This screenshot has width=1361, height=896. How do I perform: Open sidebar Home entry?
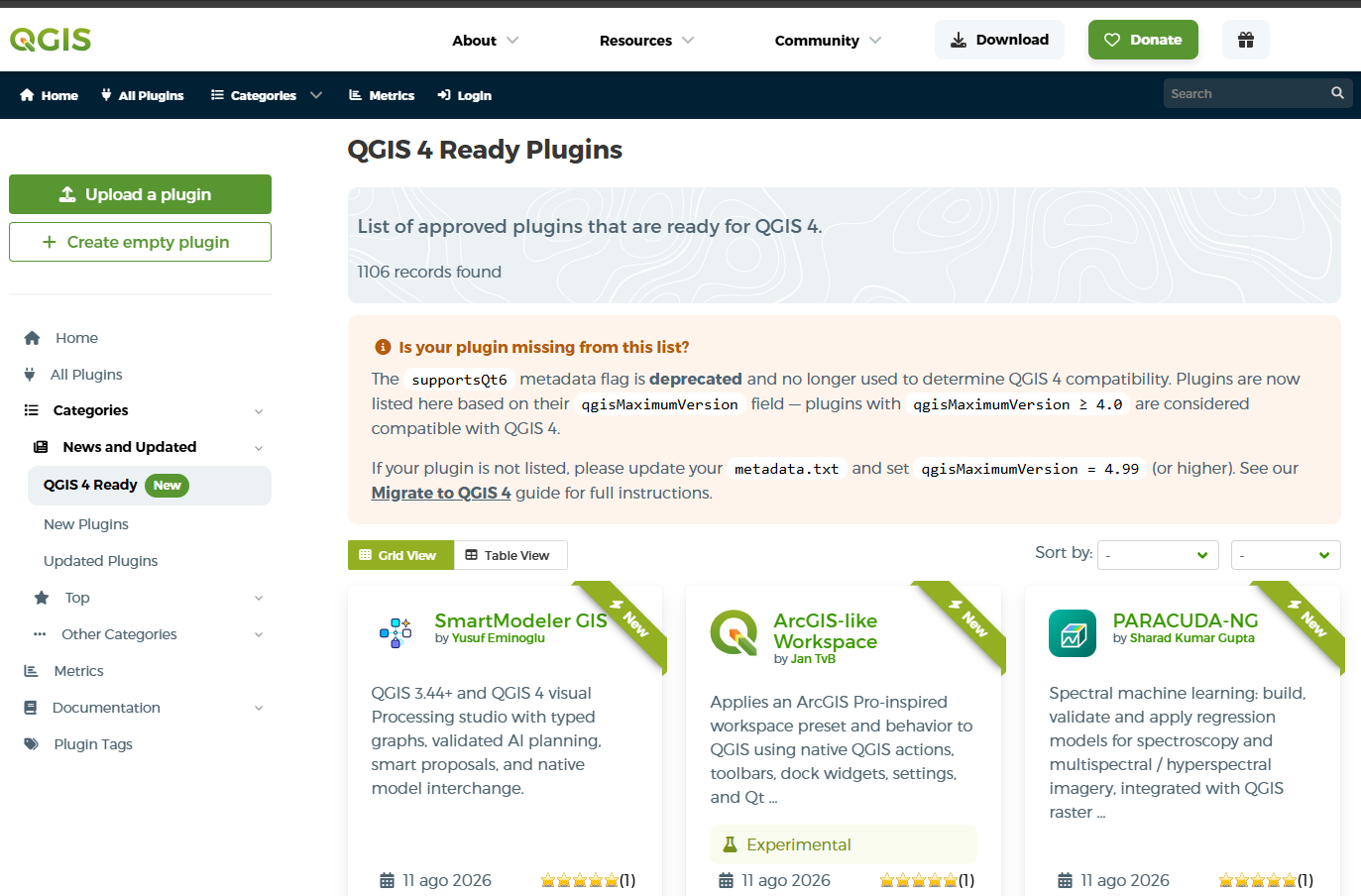tap(76, 338)
